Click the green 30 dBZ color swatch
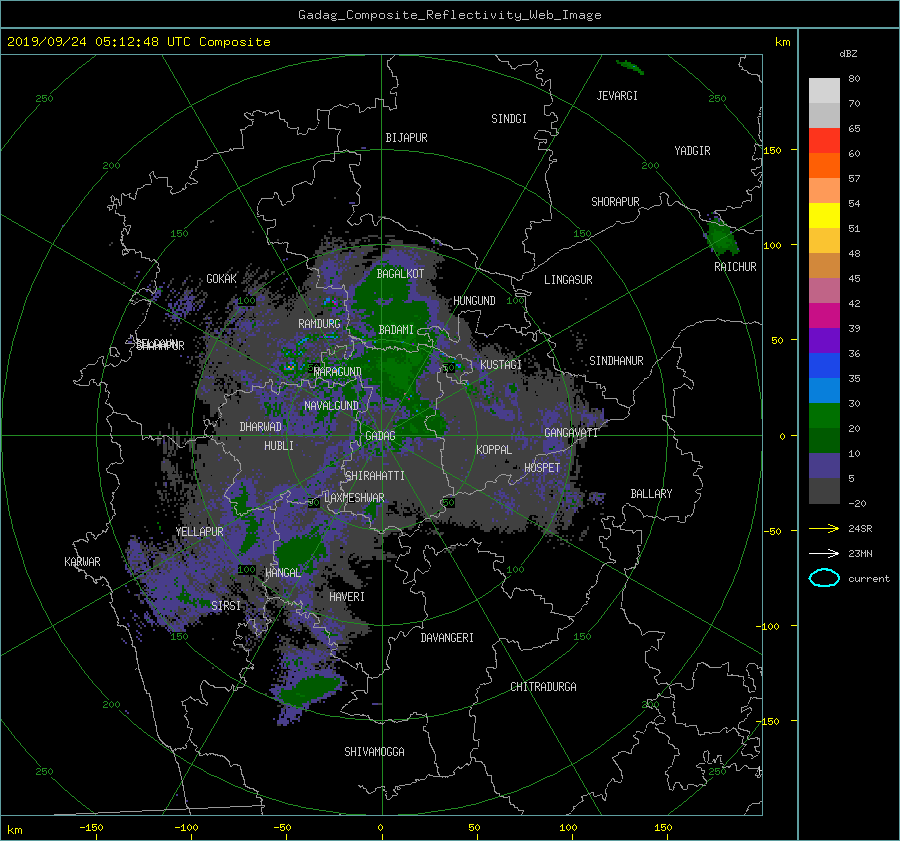 pos(824,416)
